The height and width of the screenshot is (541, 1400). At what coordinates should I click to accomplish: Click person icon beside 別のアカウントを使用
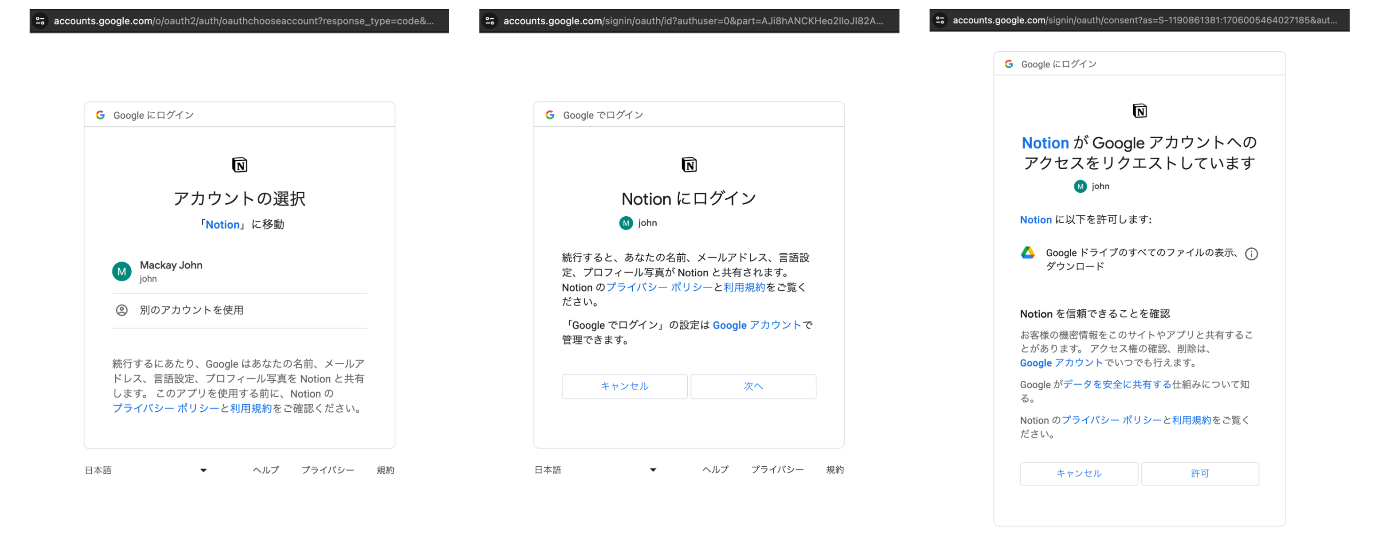(x=122, y=310)
